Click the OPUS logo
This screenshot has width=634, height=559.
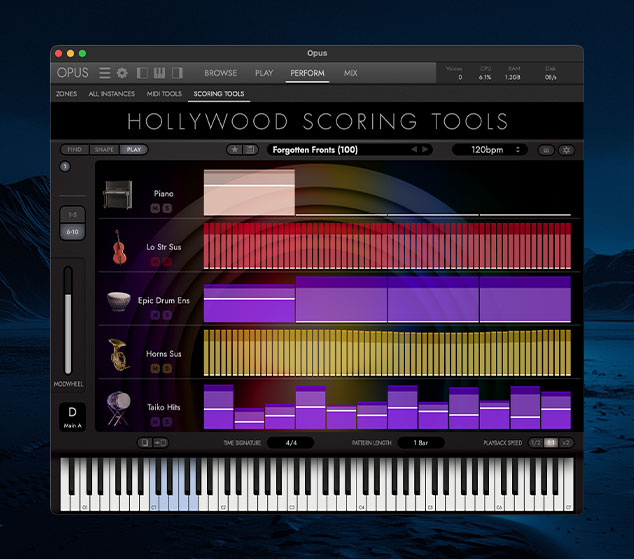tap(72, 73)
